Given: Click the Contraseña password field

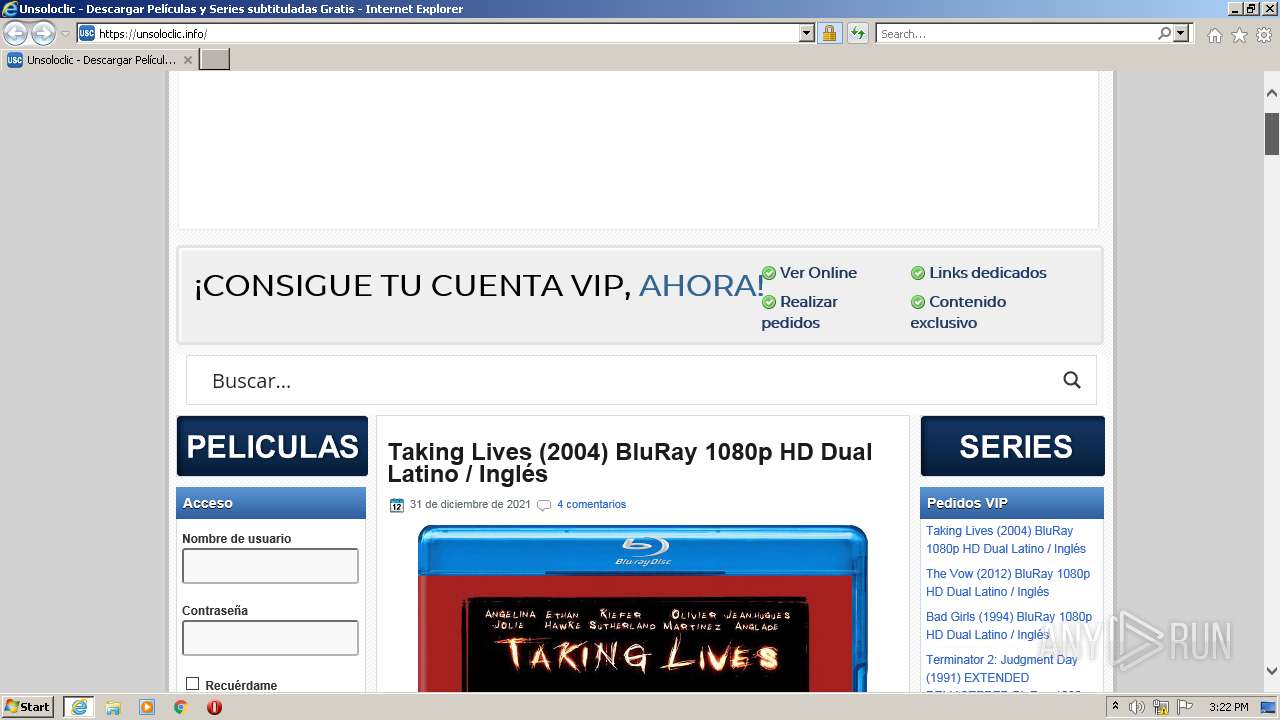Looking at the screenshot, I should click(270, 638).
